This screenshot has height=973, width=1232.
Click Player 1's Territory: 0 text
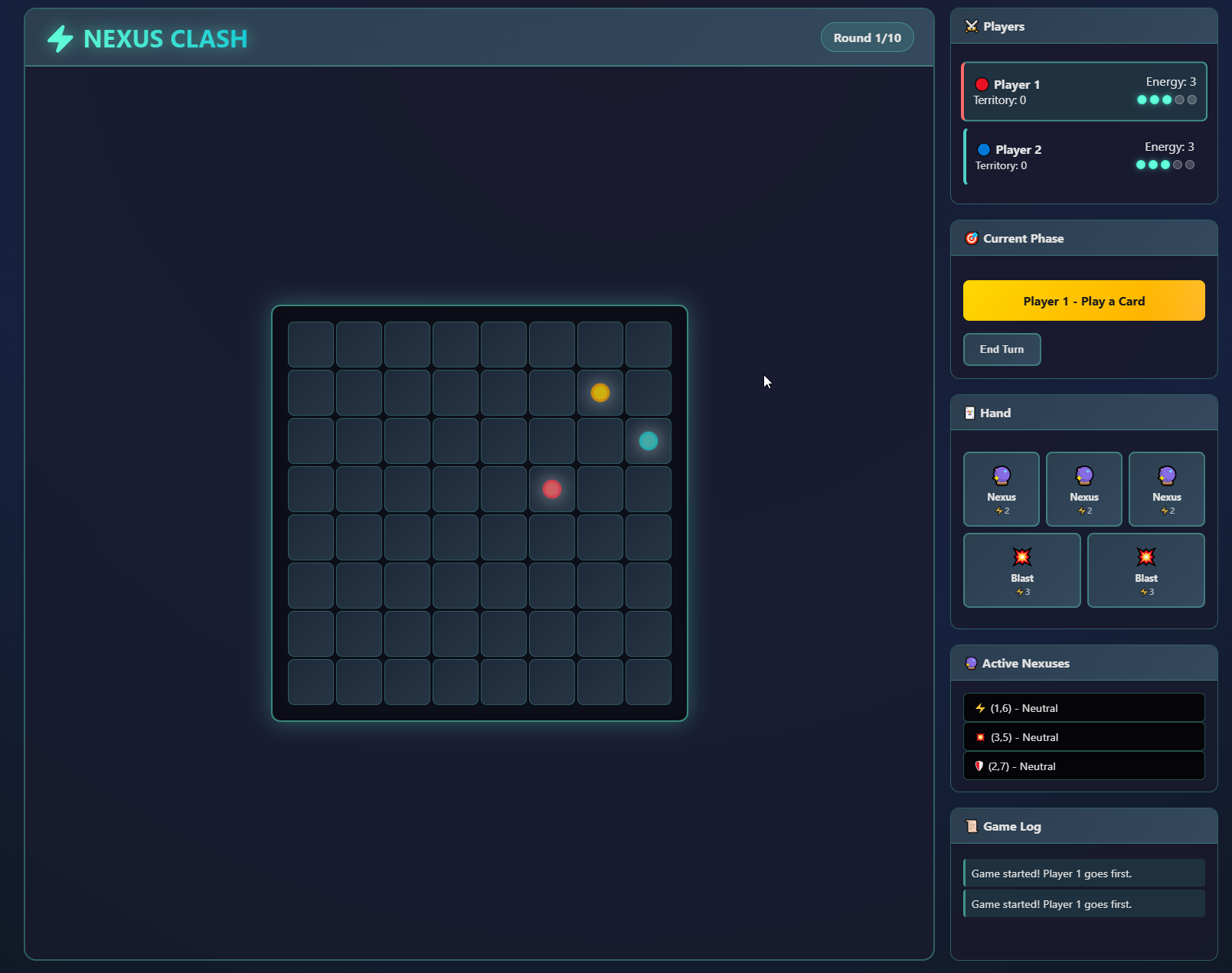[x=1000, y=100]
